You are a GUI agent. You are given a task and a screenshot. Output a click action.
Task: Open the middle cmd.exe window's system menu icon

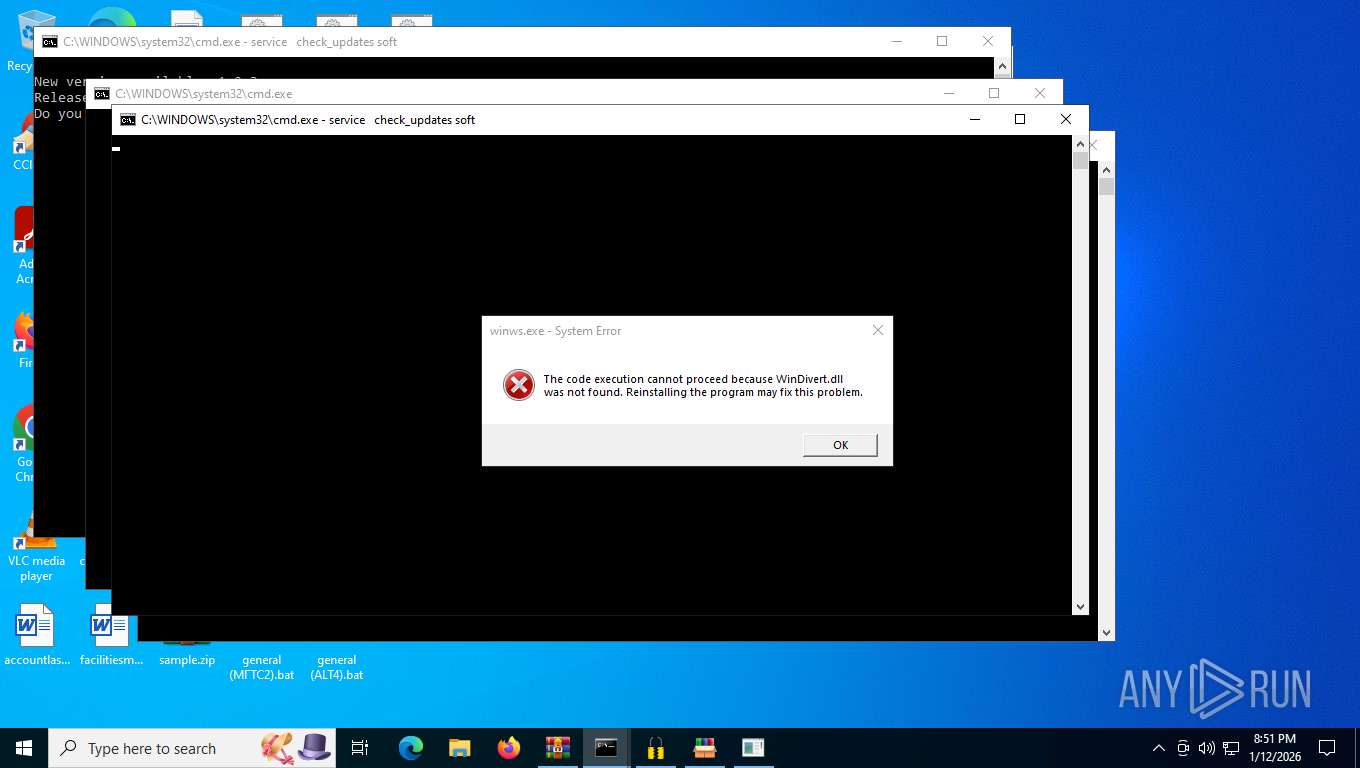[x=101, y=94]
